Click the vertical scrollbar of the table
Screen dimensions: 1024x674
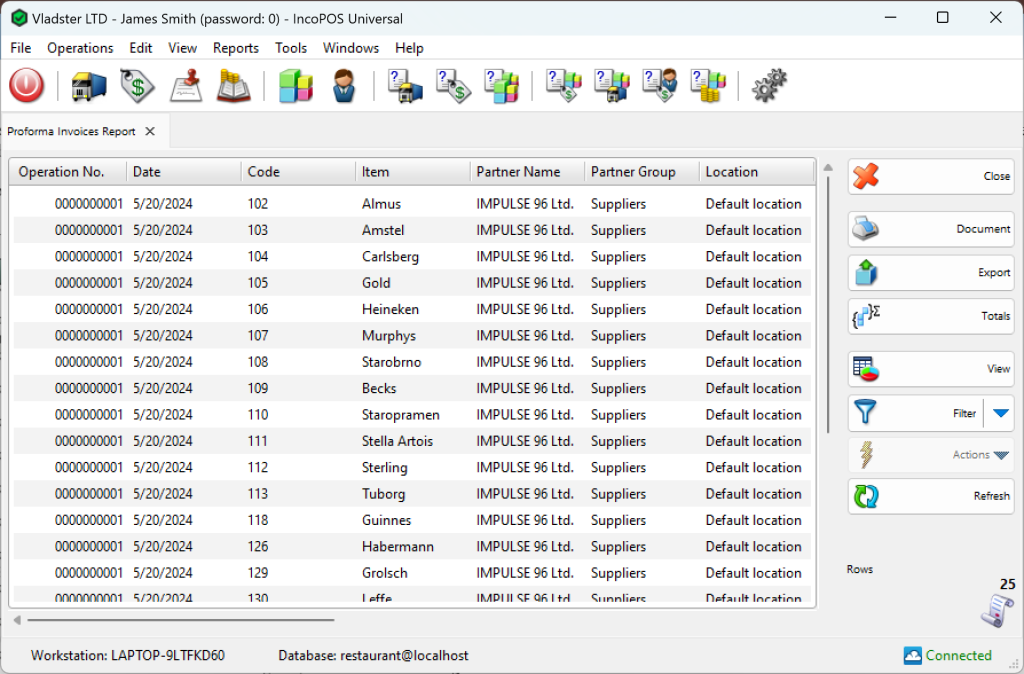click(828, 300)
